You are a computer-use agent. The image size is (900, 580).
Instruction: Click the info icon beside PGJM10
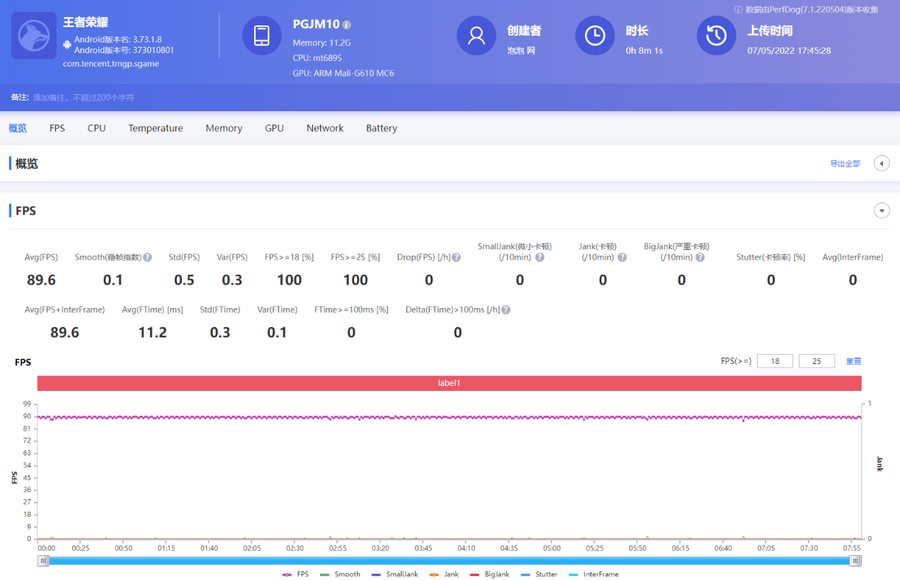click(347, 24)
